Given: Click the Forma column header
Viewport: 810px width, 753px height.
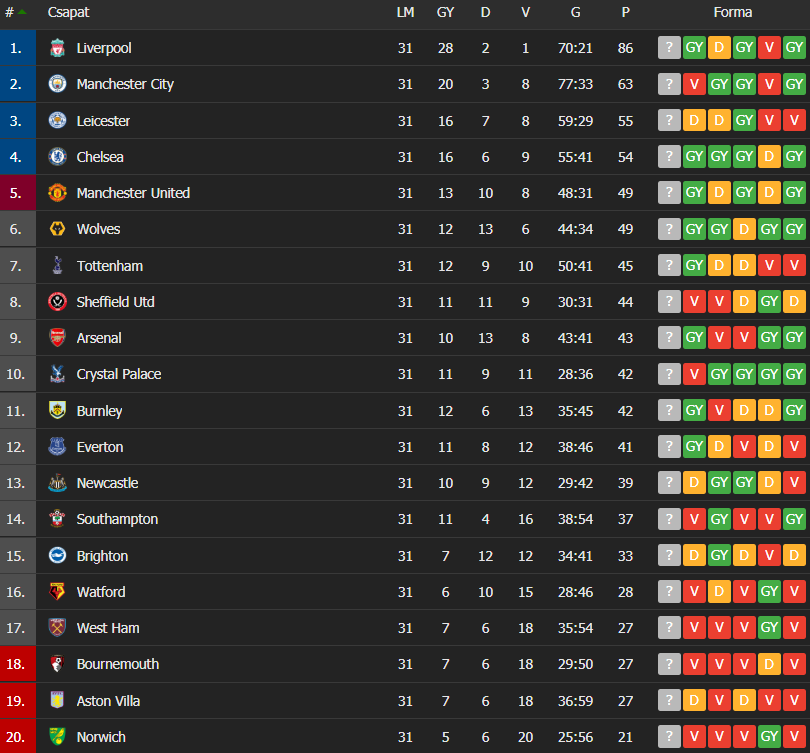Looking at the screenshot, I should tap(733, 12).
